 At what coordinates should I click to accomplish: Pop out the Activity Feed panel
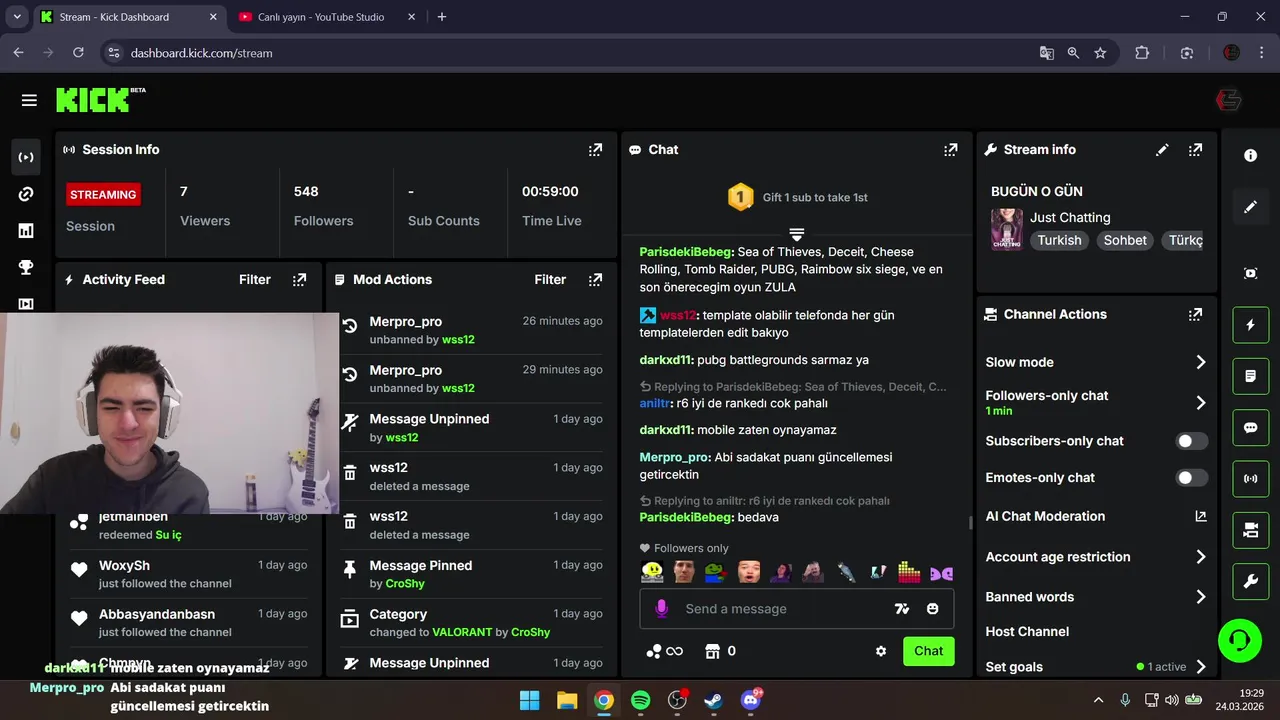(x=299, y=280)
